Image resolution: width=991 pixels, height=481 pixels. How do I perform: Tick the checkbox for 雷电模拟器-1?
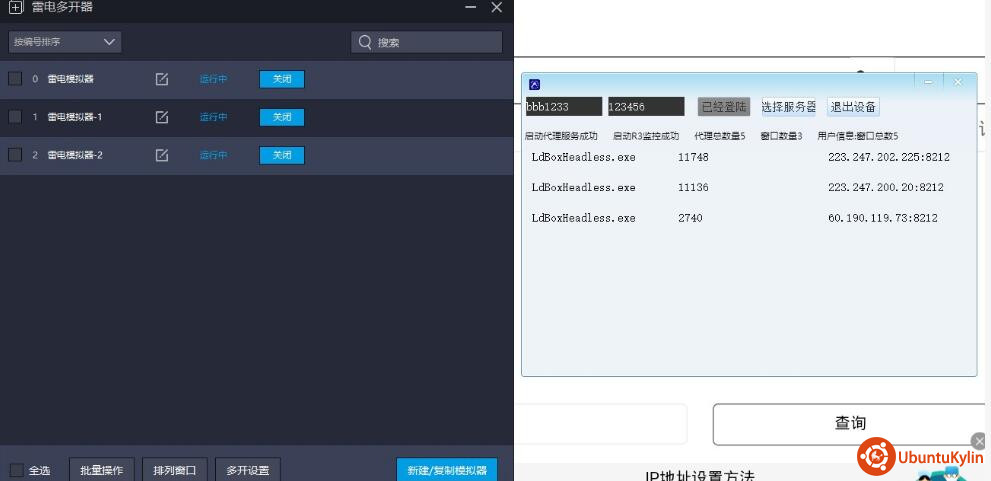click(15, 117)
